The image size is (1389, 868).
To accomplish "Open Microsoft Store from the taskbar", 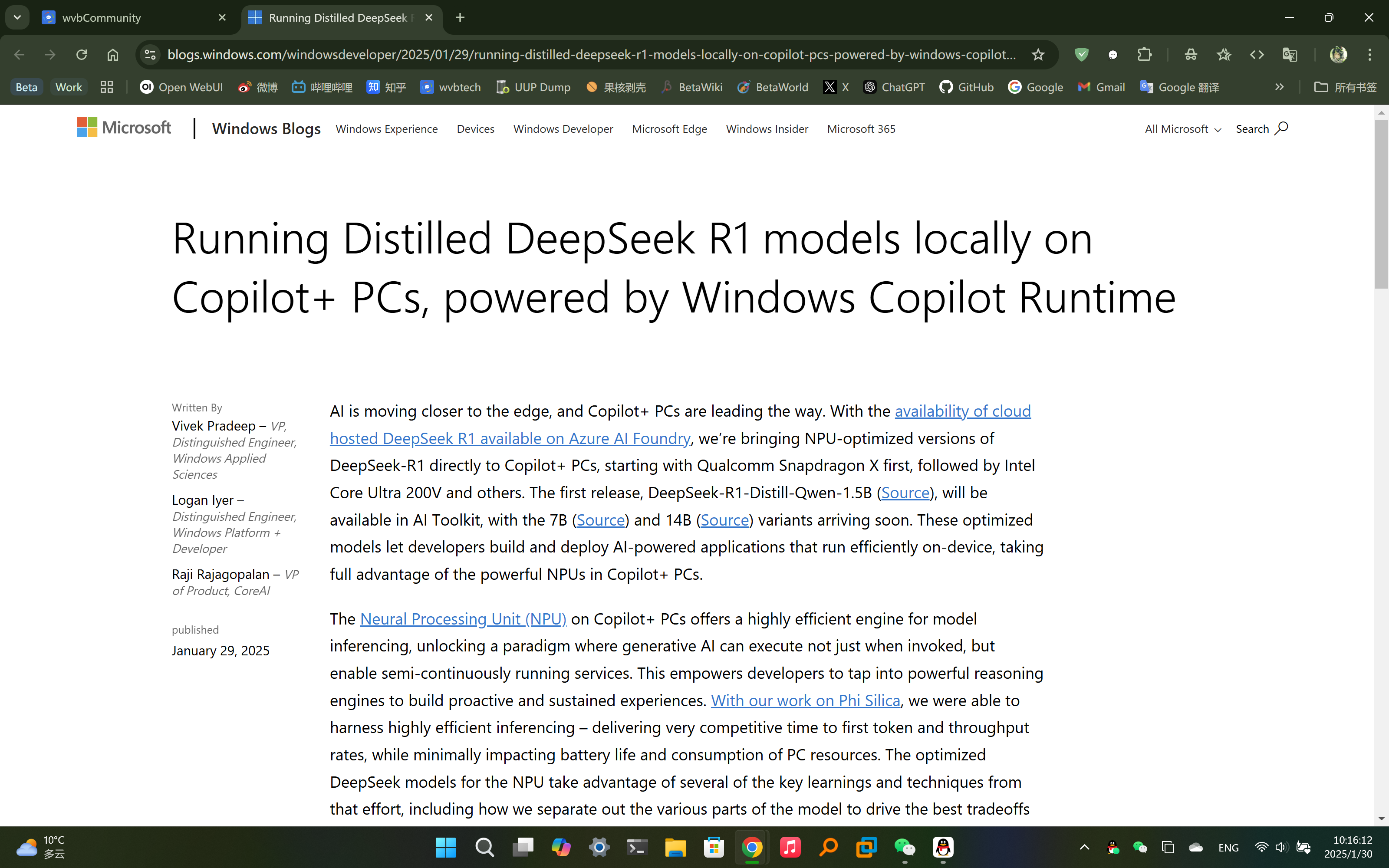I will pyautogui.click(x=714, y=847).
